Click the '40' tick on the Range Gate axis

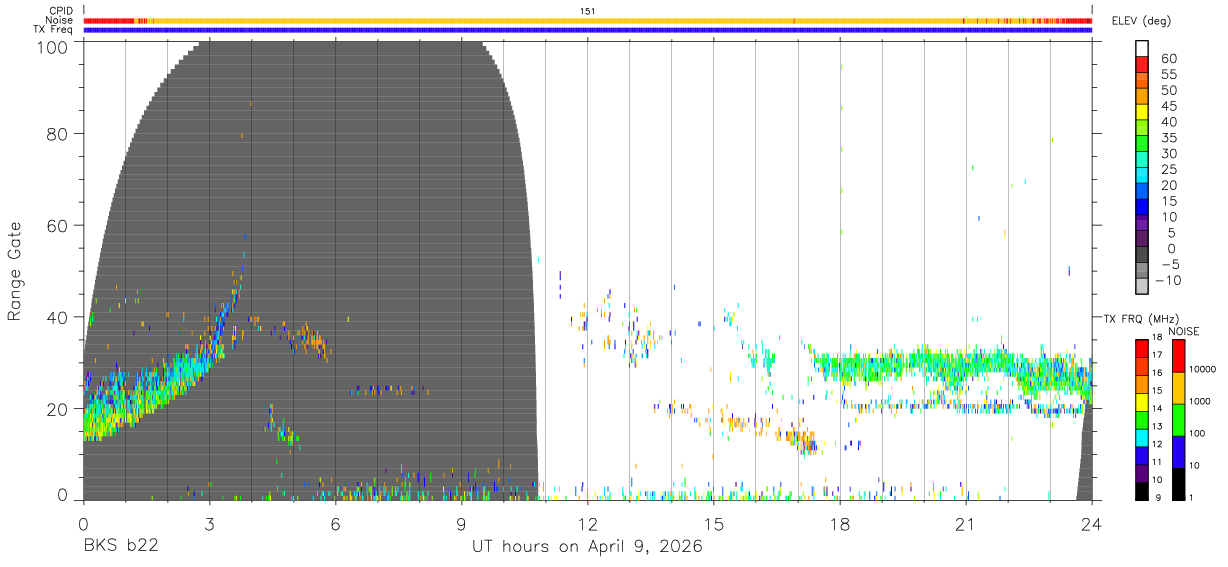[57, 317]
